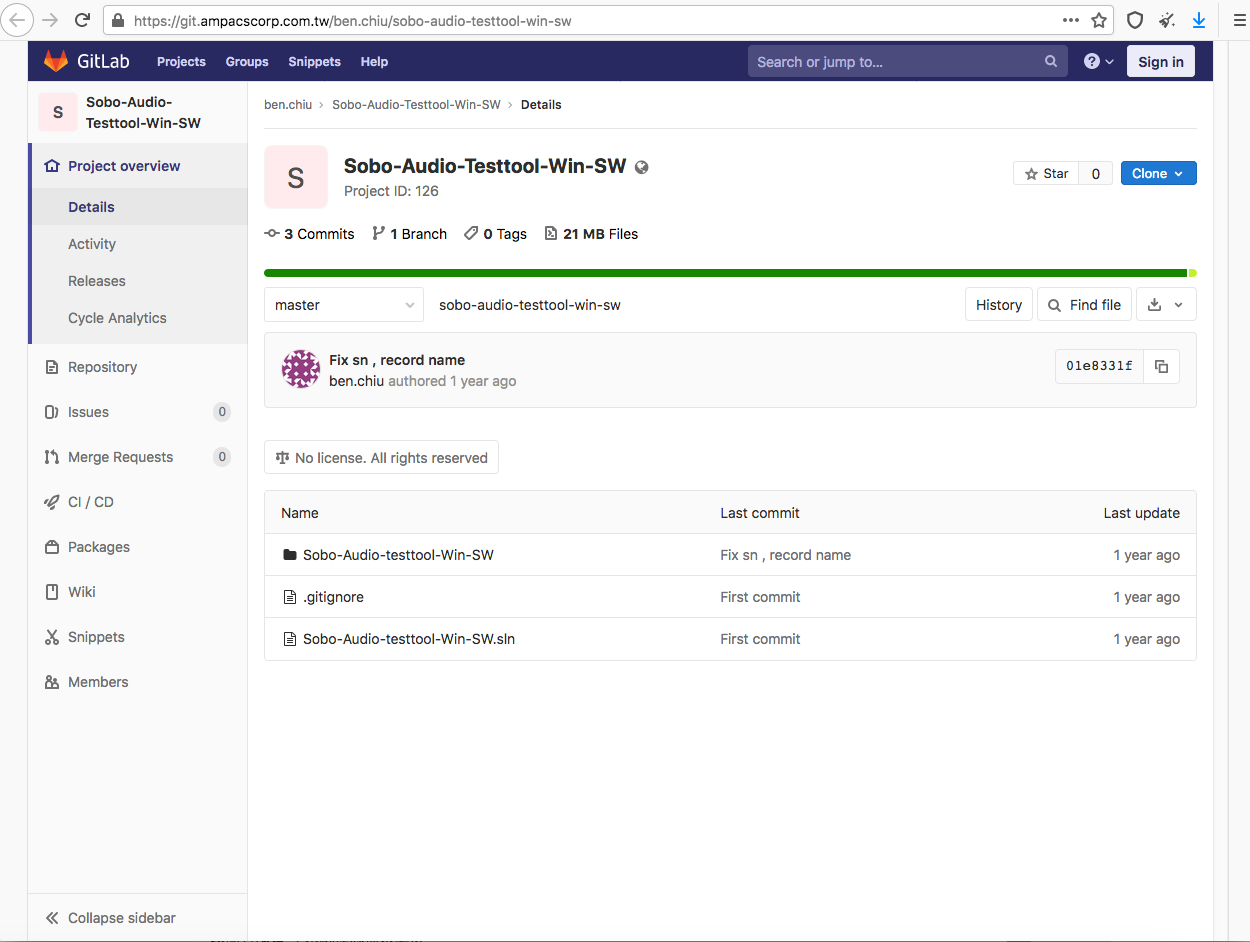Bookmark page with star icon in address bar
The height and width of the screenshot is (942, 1250).
pyautogui.click(x=1099, y=20)
